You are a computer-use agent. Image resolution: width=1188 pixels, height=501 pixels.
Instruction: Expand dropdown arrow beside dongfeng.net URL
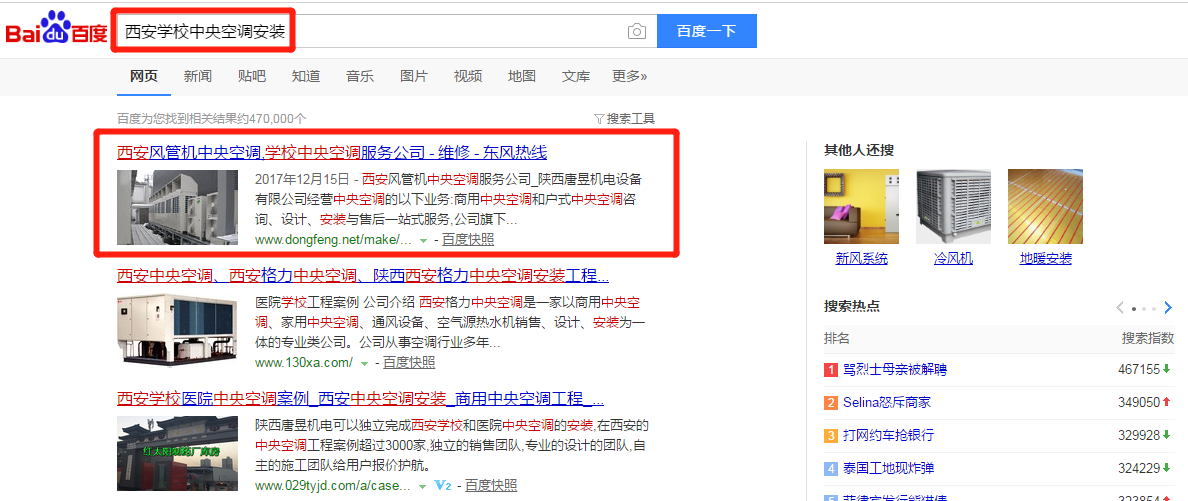point(424,240)
